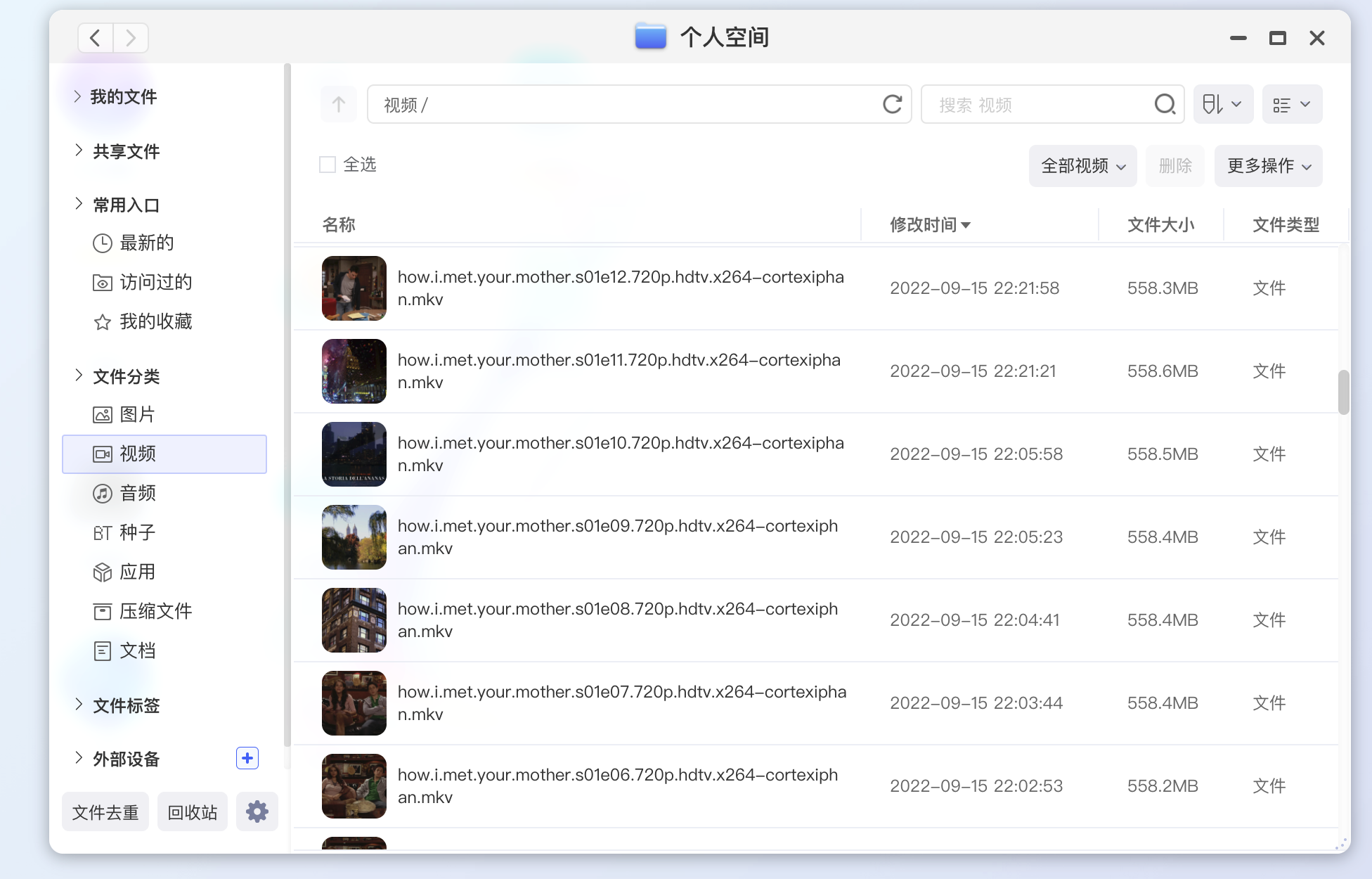Open settings via the gear icon
Viewport: 1372px width, 879px height.
pyautogui.click(x=257, y=811)
